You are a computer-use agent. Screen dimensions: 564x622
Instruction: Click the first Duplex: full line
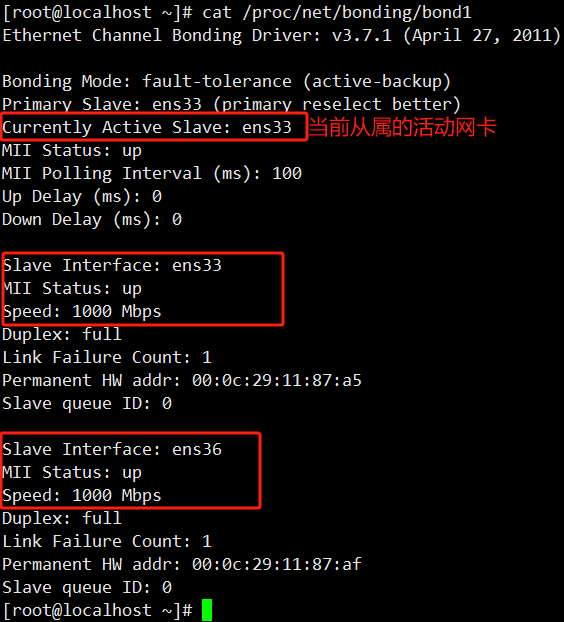pyautogui.click(x=62, y=334)
